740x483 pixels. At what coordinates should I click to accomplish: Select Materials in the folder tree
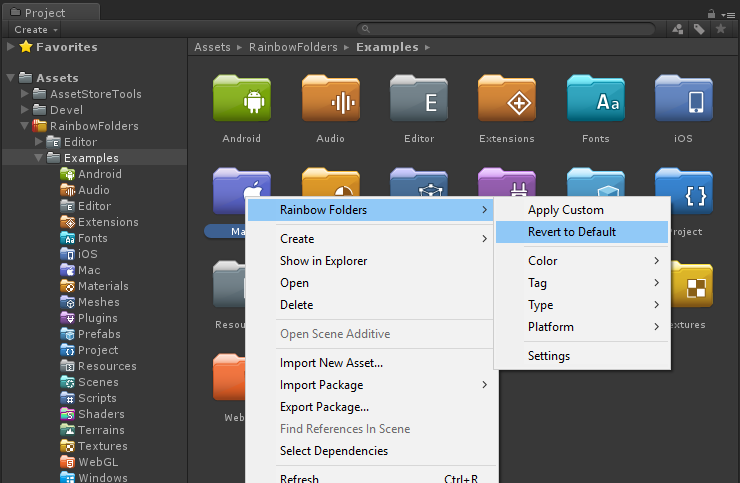pos(103,286)
